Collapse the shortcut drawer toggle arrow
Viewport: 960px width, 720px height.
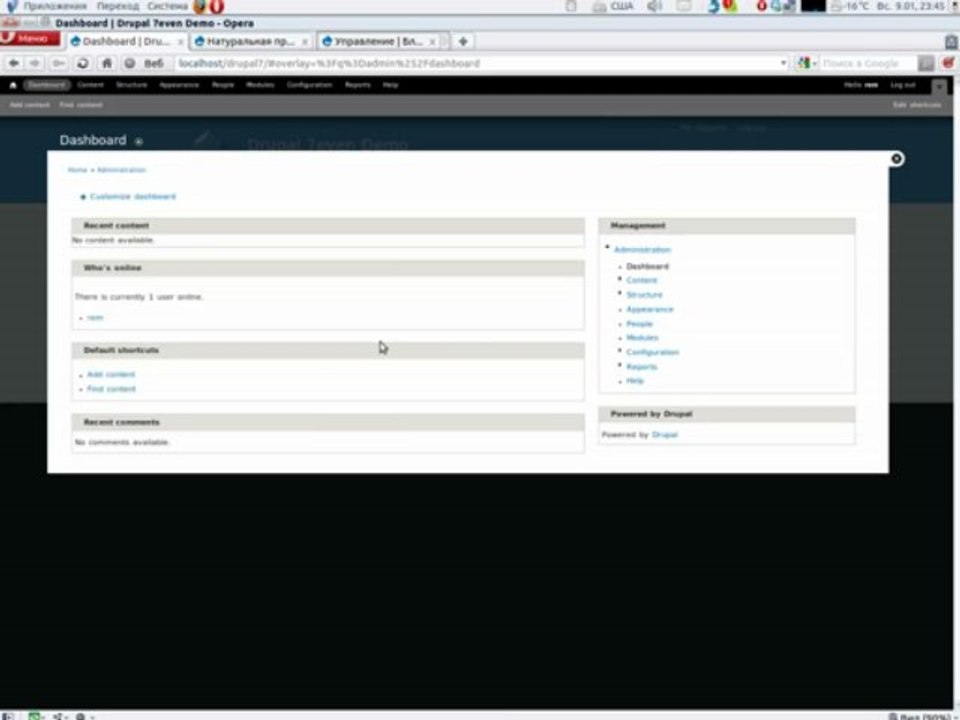click(x=939, y=86)
